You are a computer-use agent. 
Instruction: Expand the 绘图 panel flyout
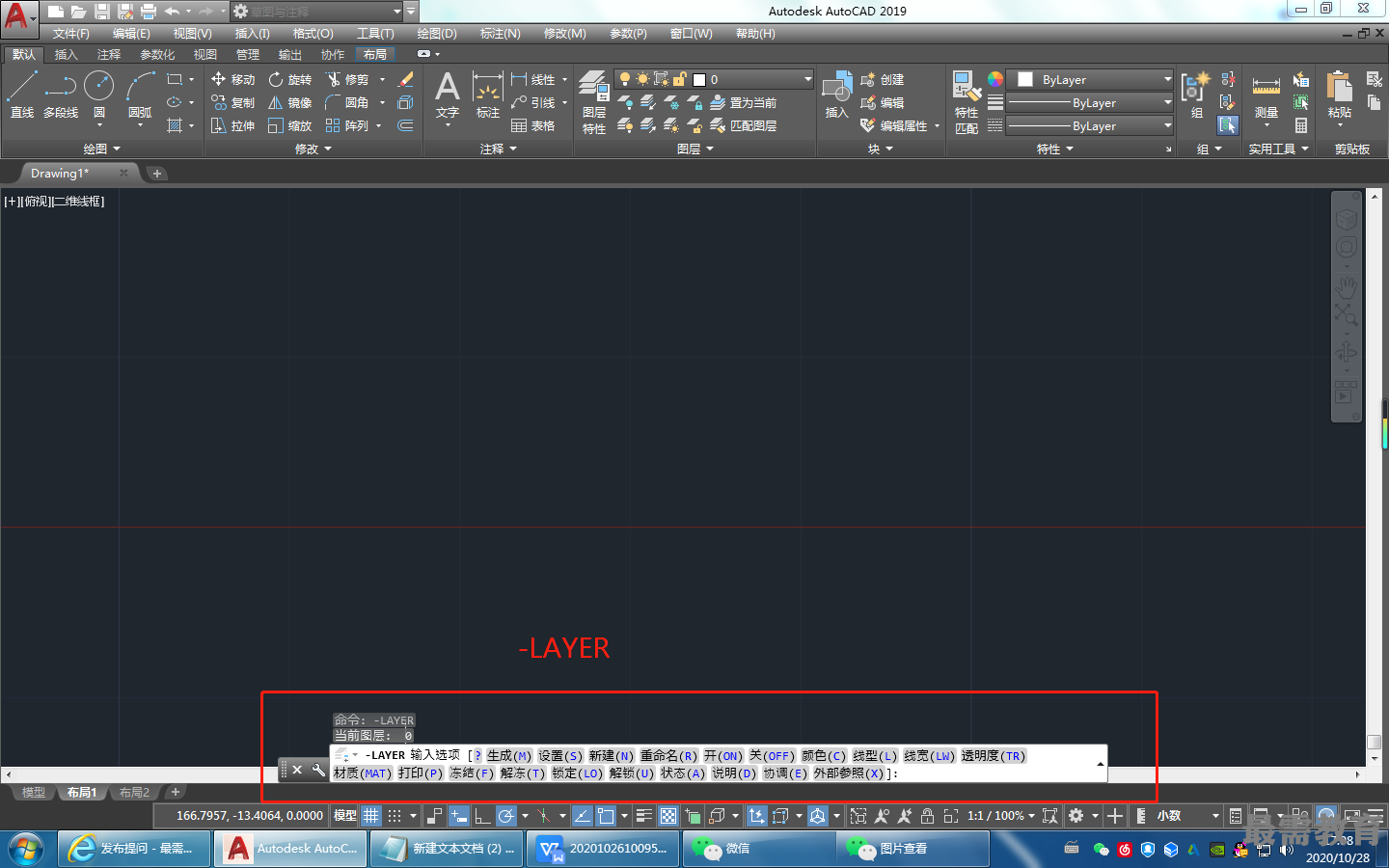pos(101,149)
